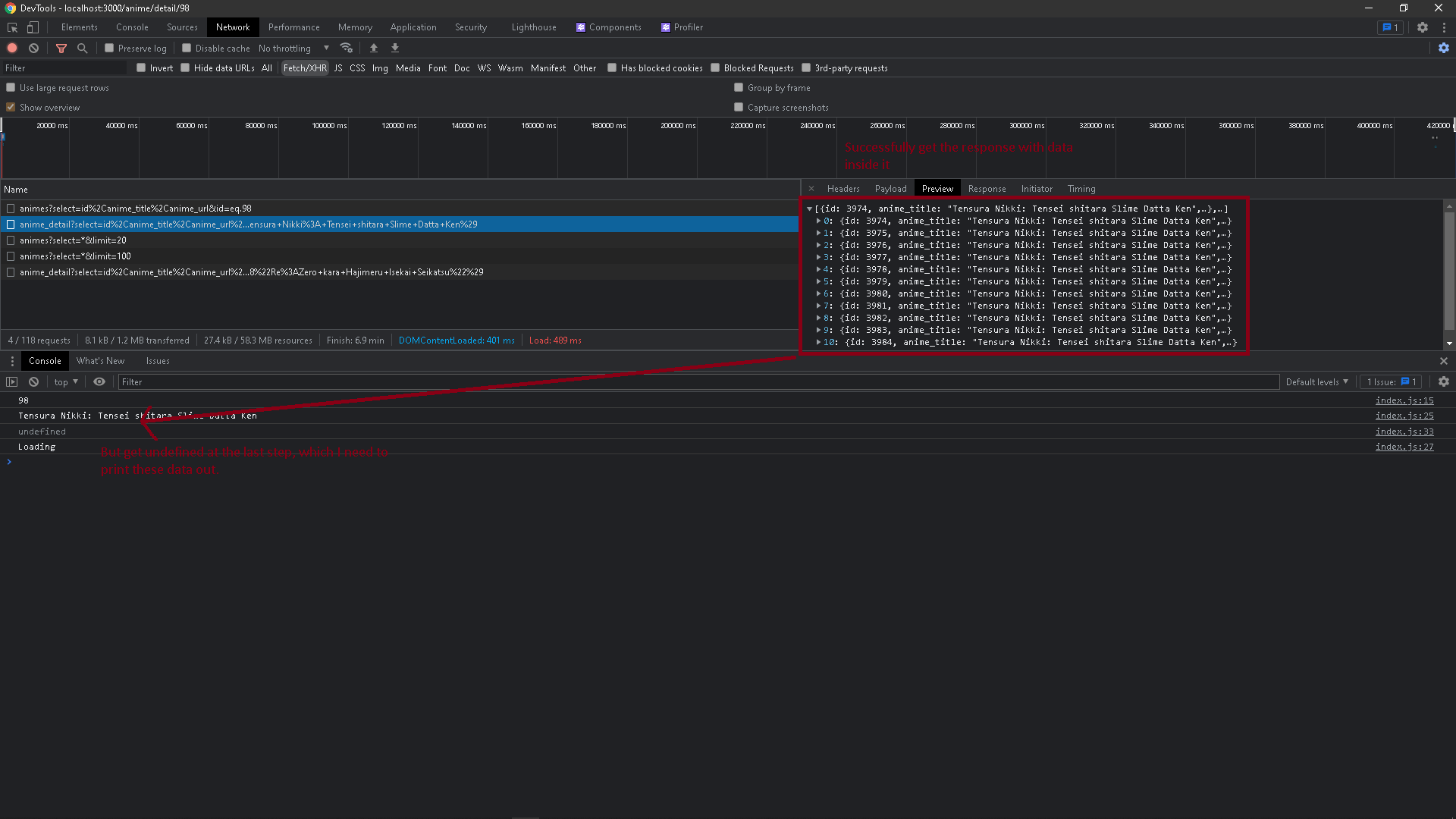This screenshot has width=1456, height=819.
Task: Open the issues counter badge in top bar
Action: (x=1390, y=27)
